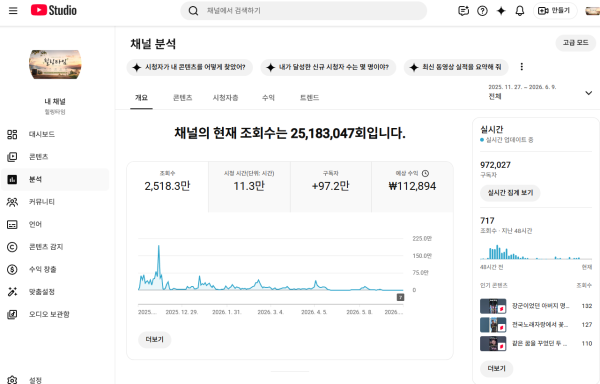Image resolution: width=600 pixels, height=384 pixels.
Task: Open the '장군이었던 아버지 명...' video title
Action: (x=541, y=306)
